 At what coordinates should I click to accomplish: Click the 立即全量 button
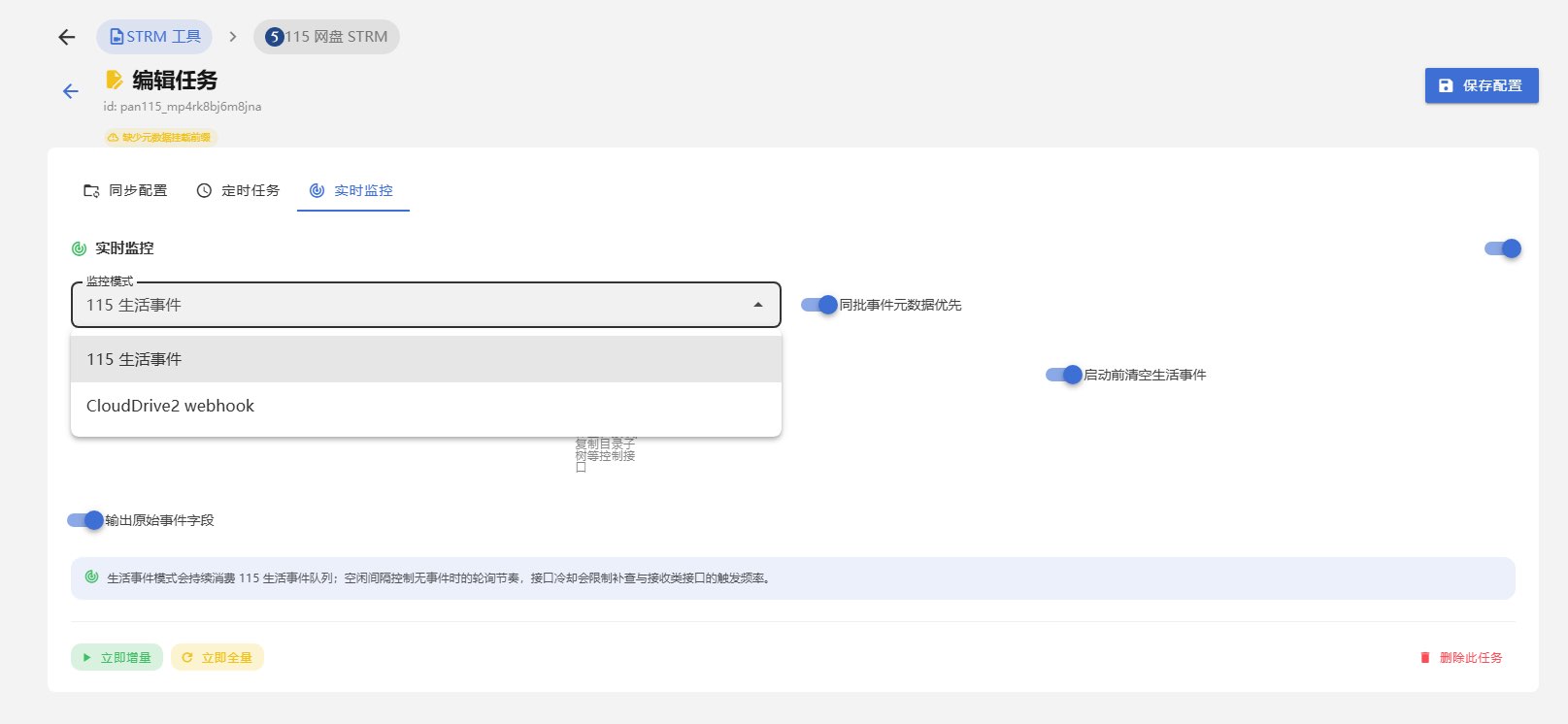point(217,657)
